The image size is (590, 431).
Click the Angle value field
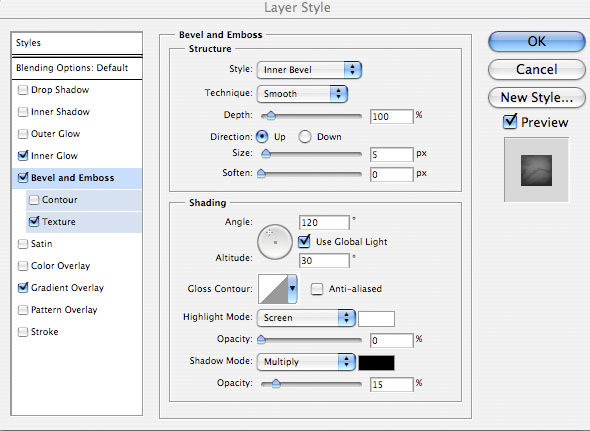(x=324, y=222)
